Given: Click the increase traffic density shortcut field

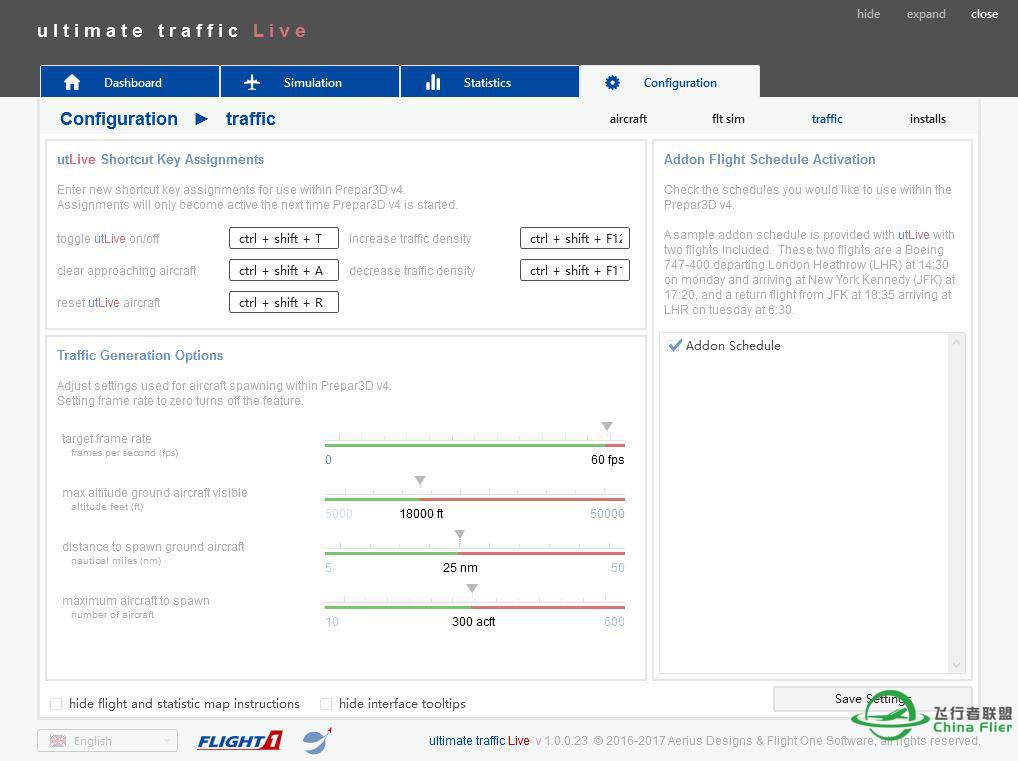Looking at the screenshot, I should coord(575,238).
